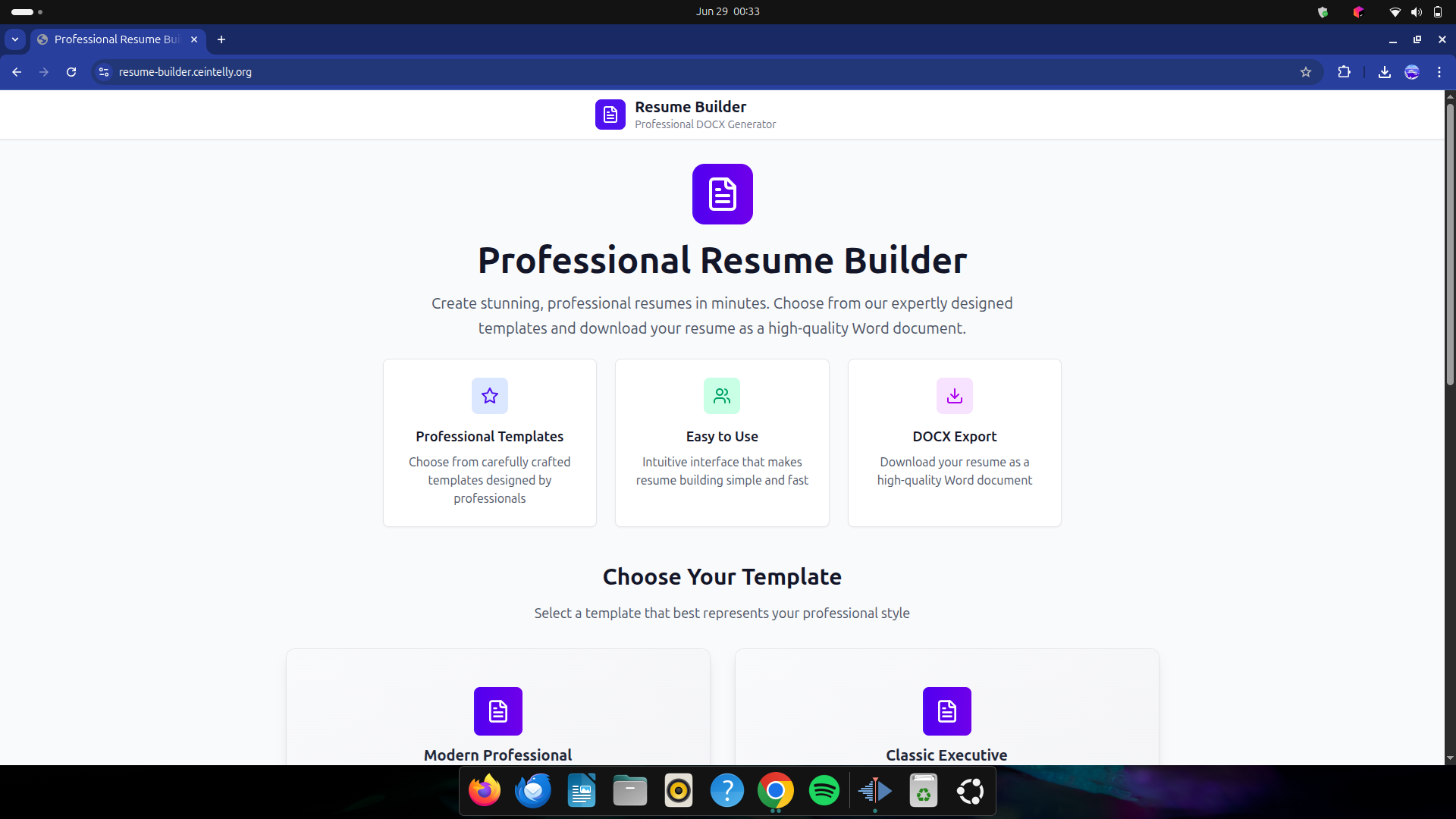The width and height of the screenshot is (1456, 819).
Task: Click the users icon in Easy to Use card
Action: coord(721,396)
